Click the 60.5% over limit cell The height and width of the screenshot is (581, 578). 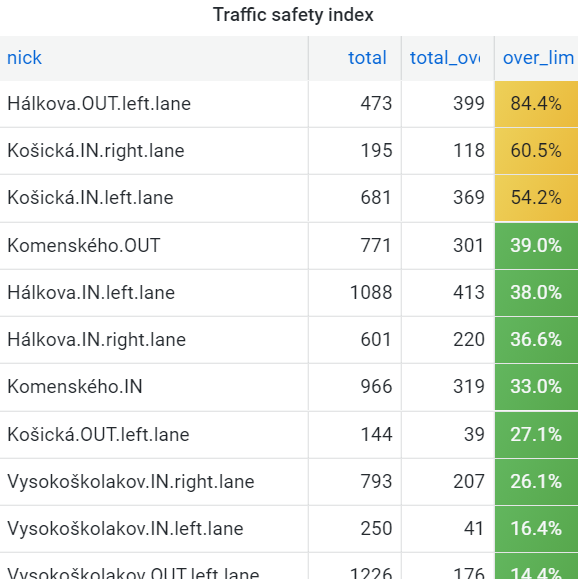(x=536, y=151)
